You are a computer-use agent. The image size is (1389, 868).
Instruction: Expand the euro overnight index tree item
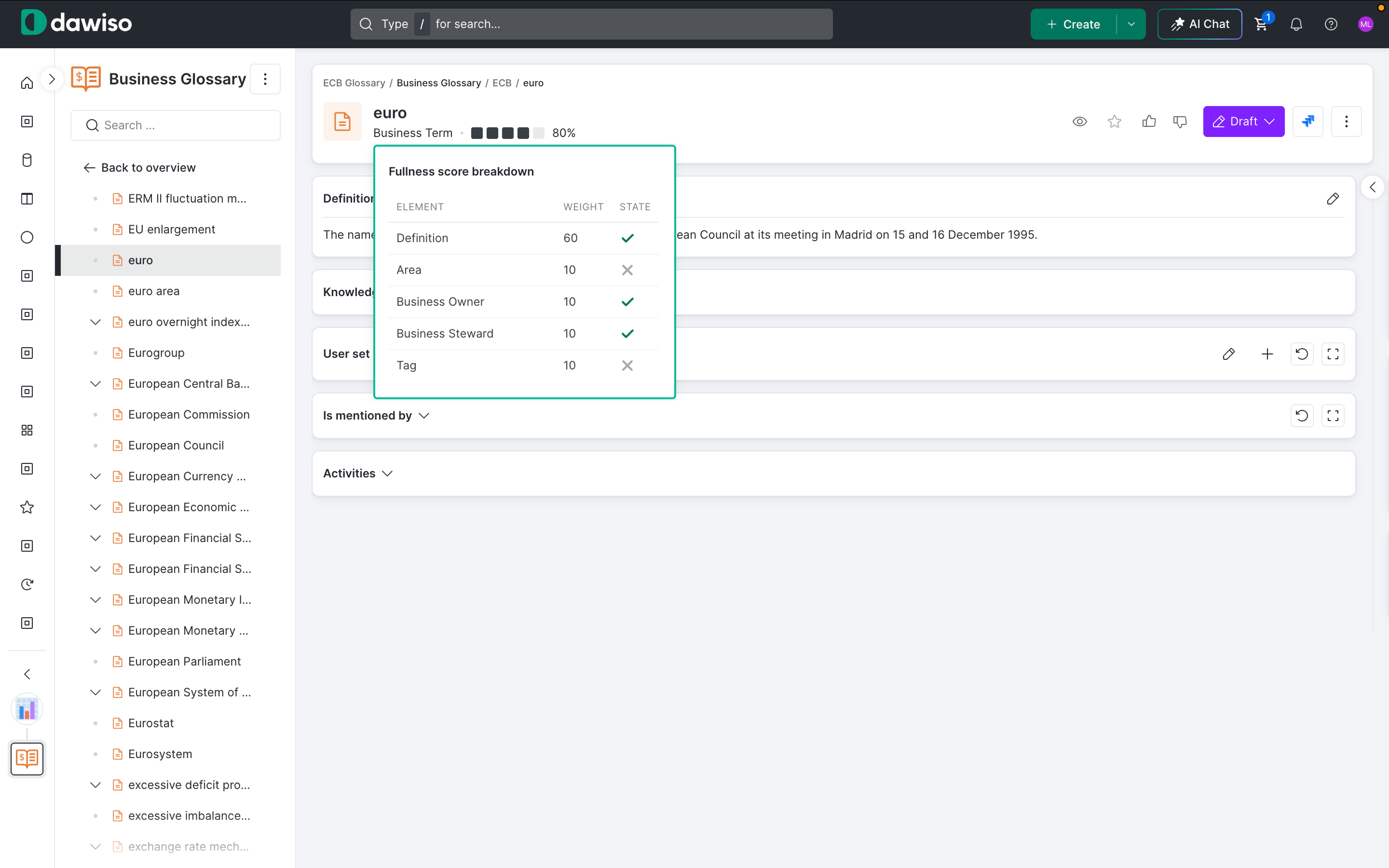95,322
